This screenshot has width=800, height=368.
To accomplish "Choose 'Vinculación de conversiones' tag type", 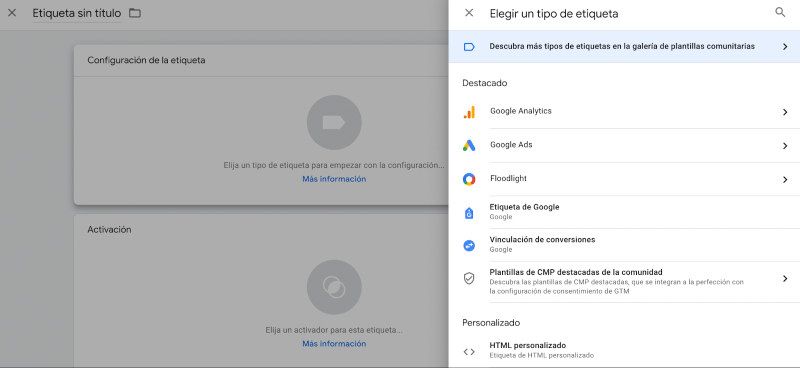I will (624, 245).
